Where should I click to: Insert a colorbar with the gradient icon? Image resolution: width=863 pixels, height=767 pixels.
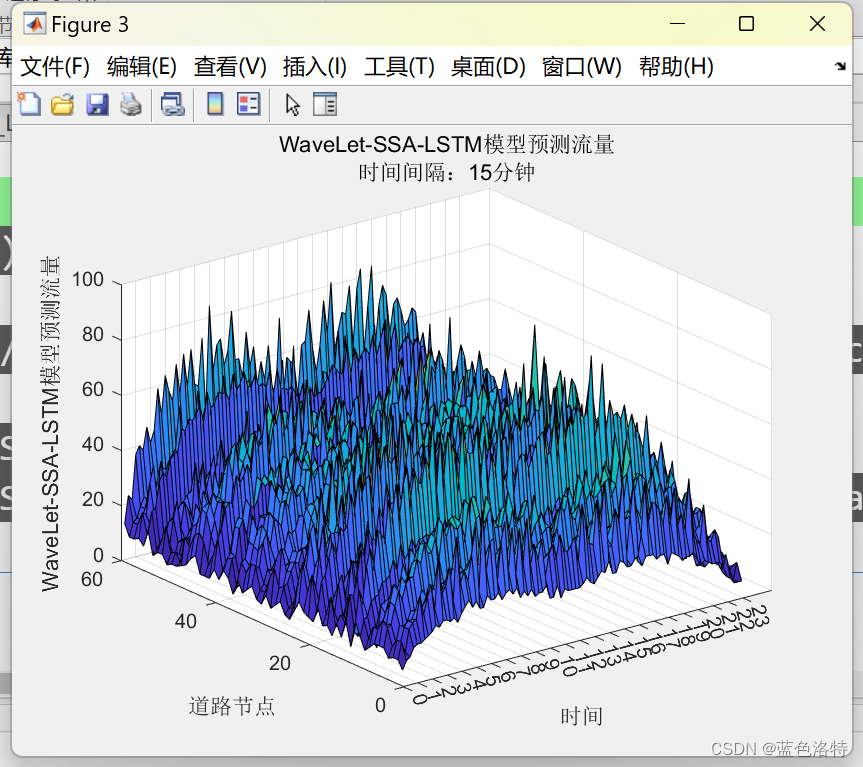pos(215,103)
